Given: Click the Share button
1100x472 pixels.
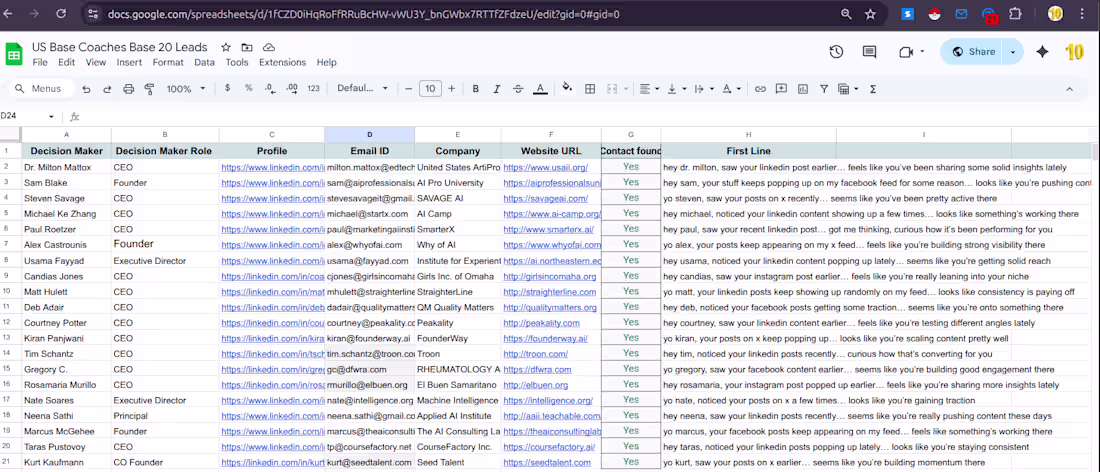Looking at the screenshot, I should 972,51.
